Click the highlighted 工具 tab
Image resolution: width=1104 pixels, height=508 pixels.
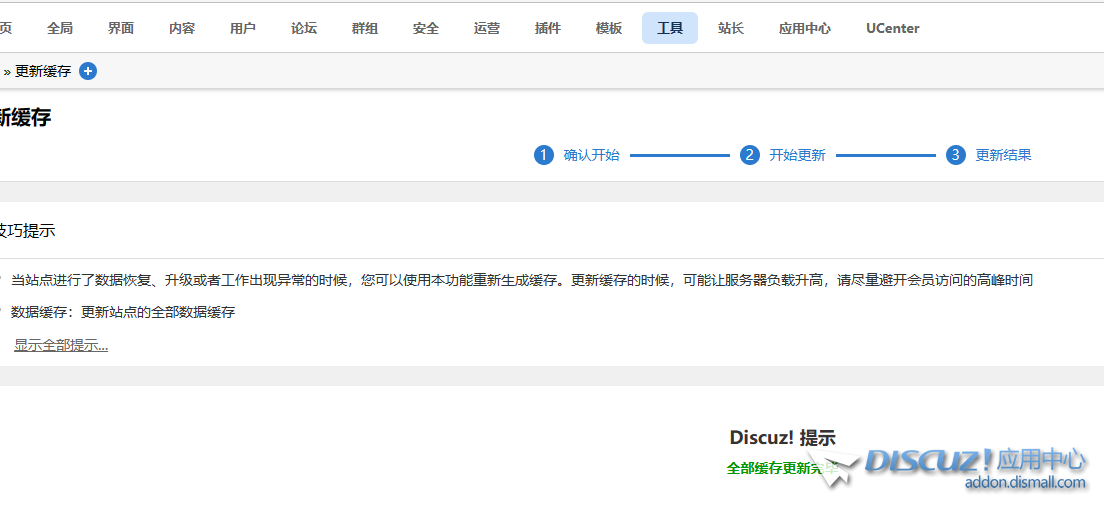670,28
